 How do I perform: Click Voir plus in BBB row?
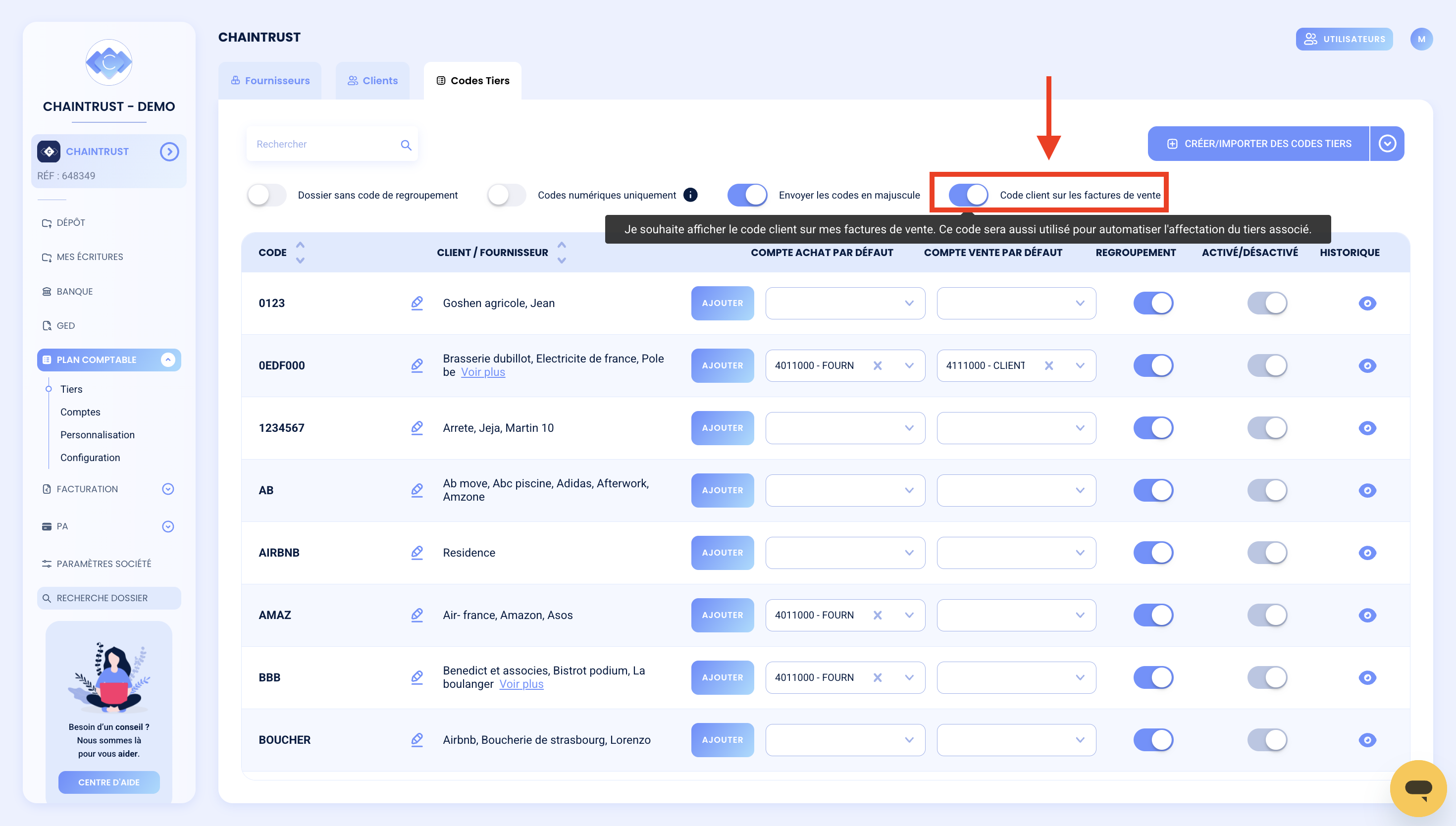521,684
